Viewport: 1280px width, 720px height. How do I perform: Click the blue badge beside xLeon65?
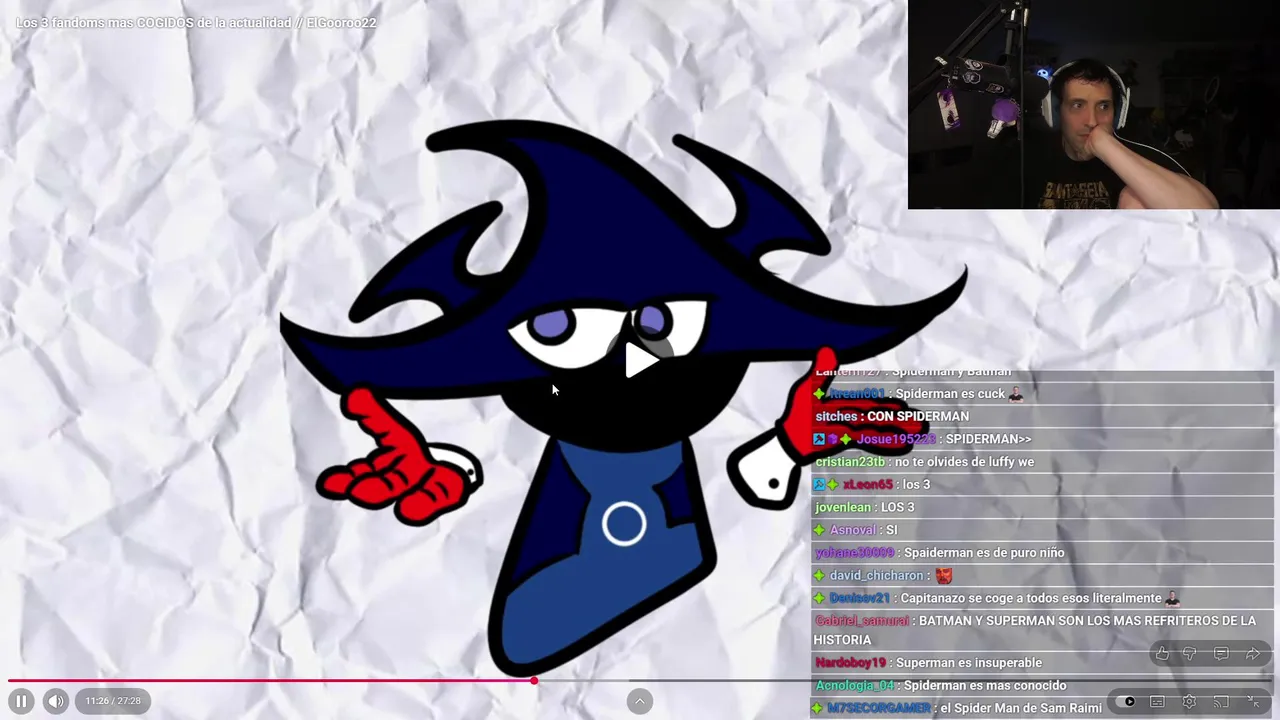(819, 485)
